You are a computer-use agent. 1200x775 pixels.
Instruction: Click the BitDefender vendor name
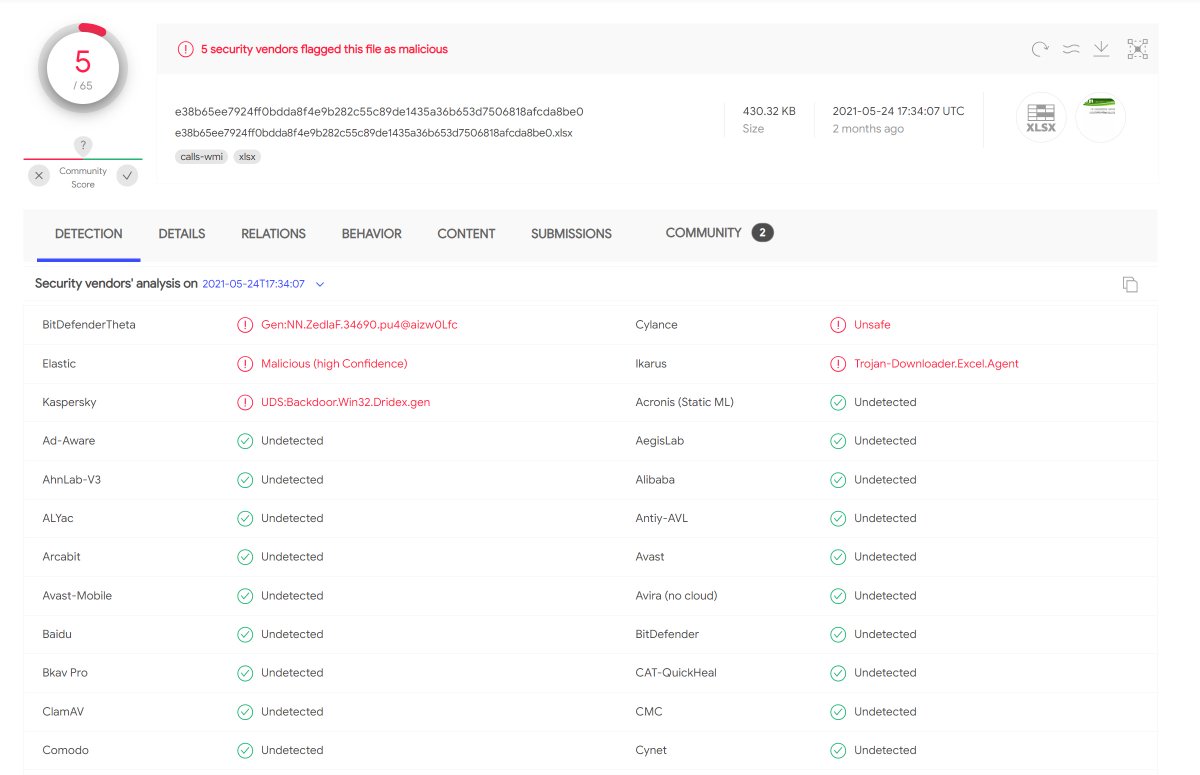click(667, 634)
